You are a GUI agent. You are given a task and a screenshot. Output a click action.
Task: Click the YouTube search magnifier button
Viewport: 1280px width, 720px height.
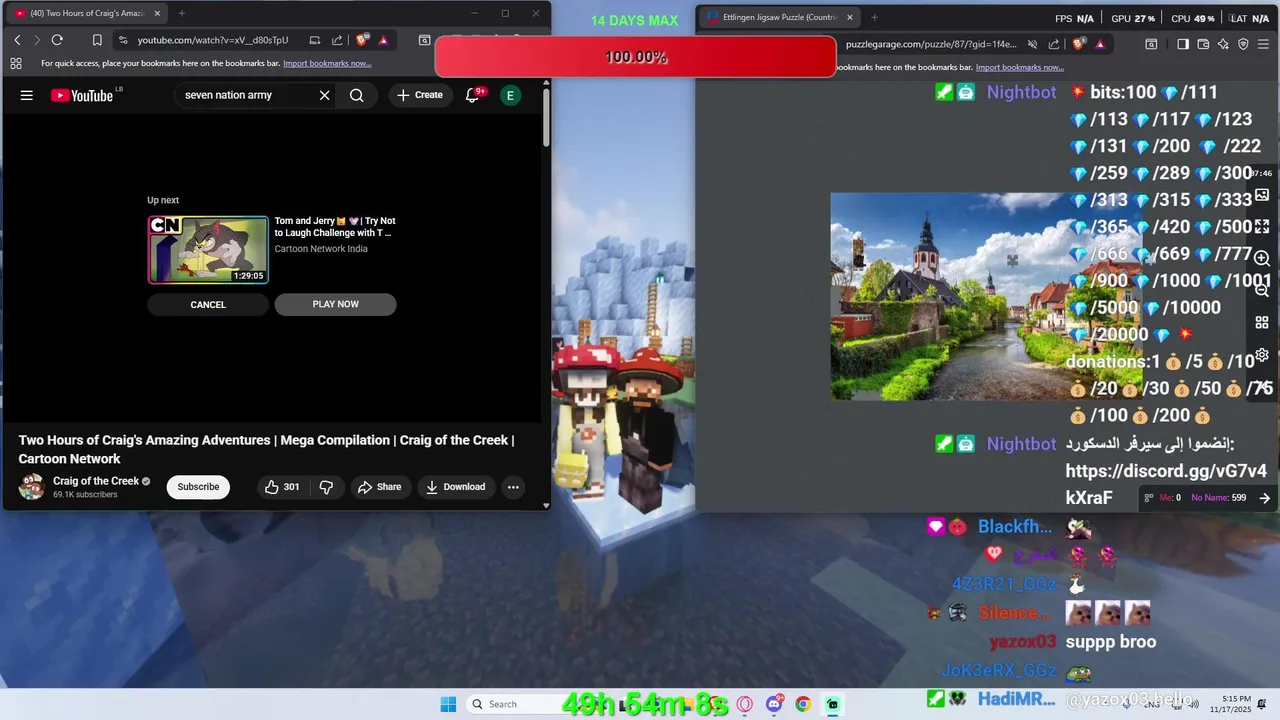coord(357,95)
